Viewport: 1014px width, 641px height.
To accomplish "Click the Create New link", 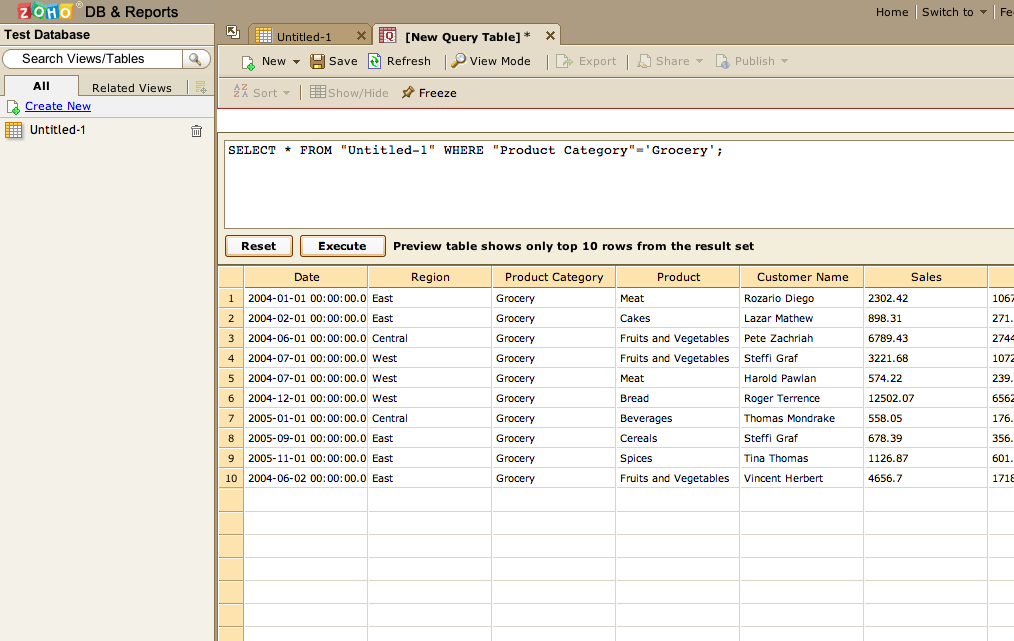I will (58, 106).
